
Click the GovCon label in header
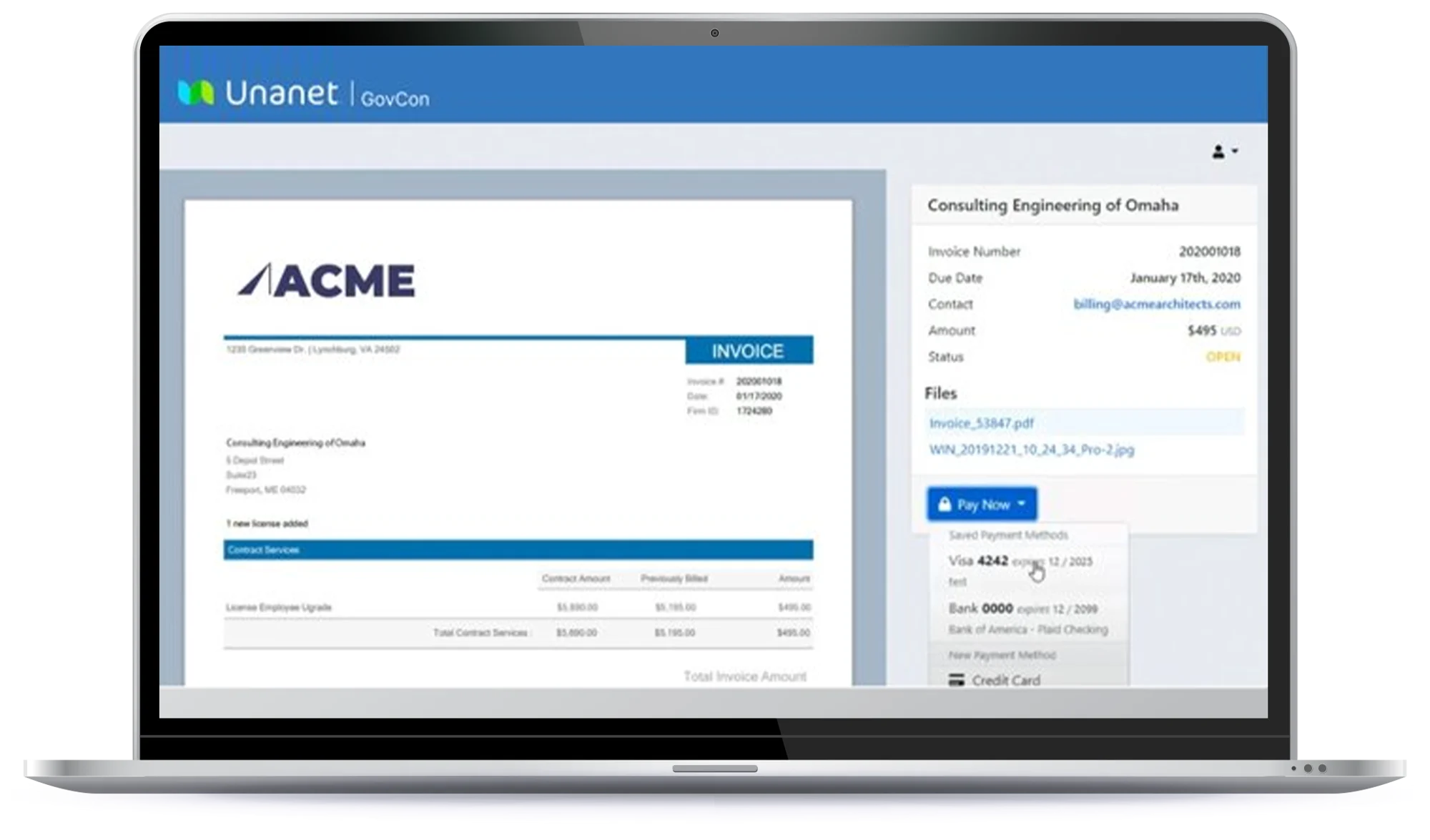[395, 99]
